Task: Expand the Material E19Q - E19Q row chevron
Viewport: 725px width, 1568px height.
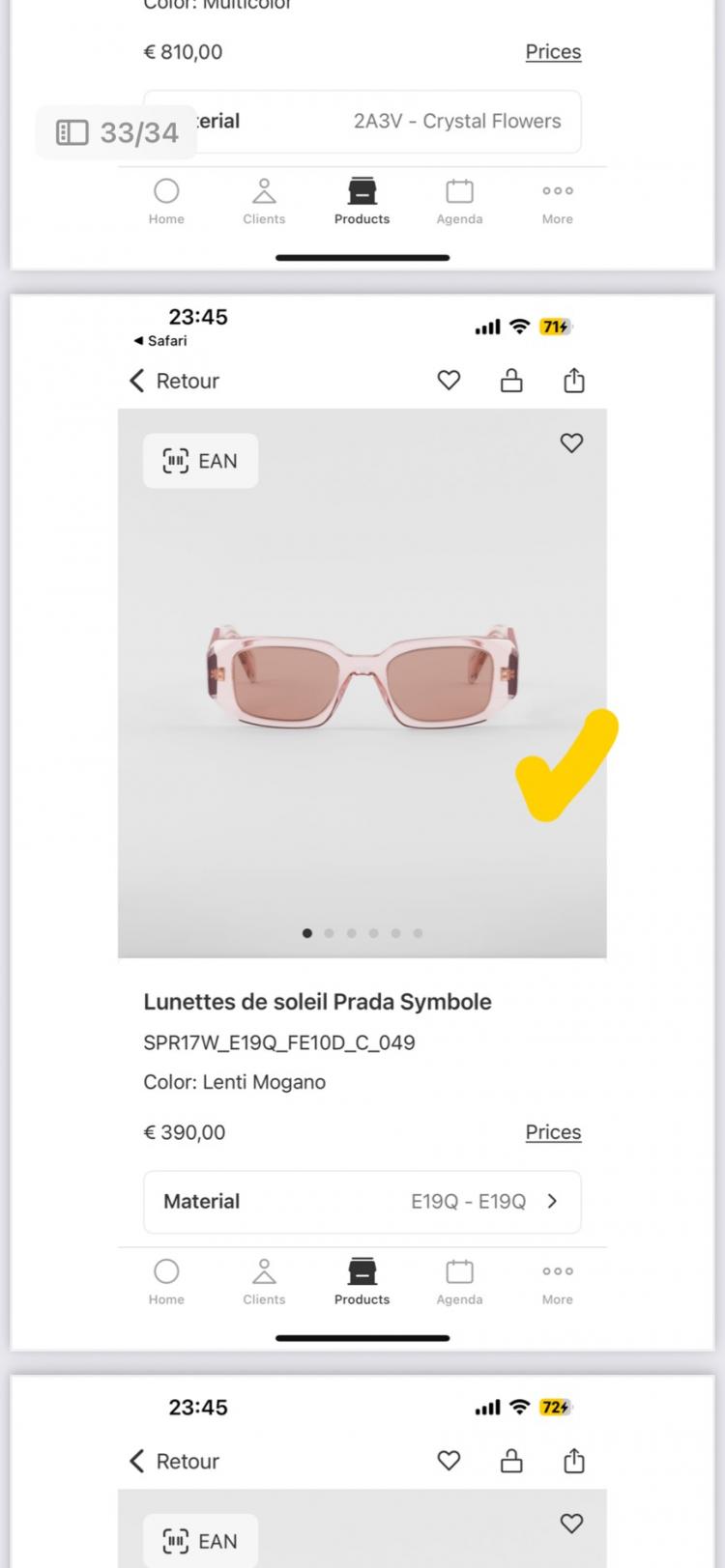Action: click(x=552, y=1201)
